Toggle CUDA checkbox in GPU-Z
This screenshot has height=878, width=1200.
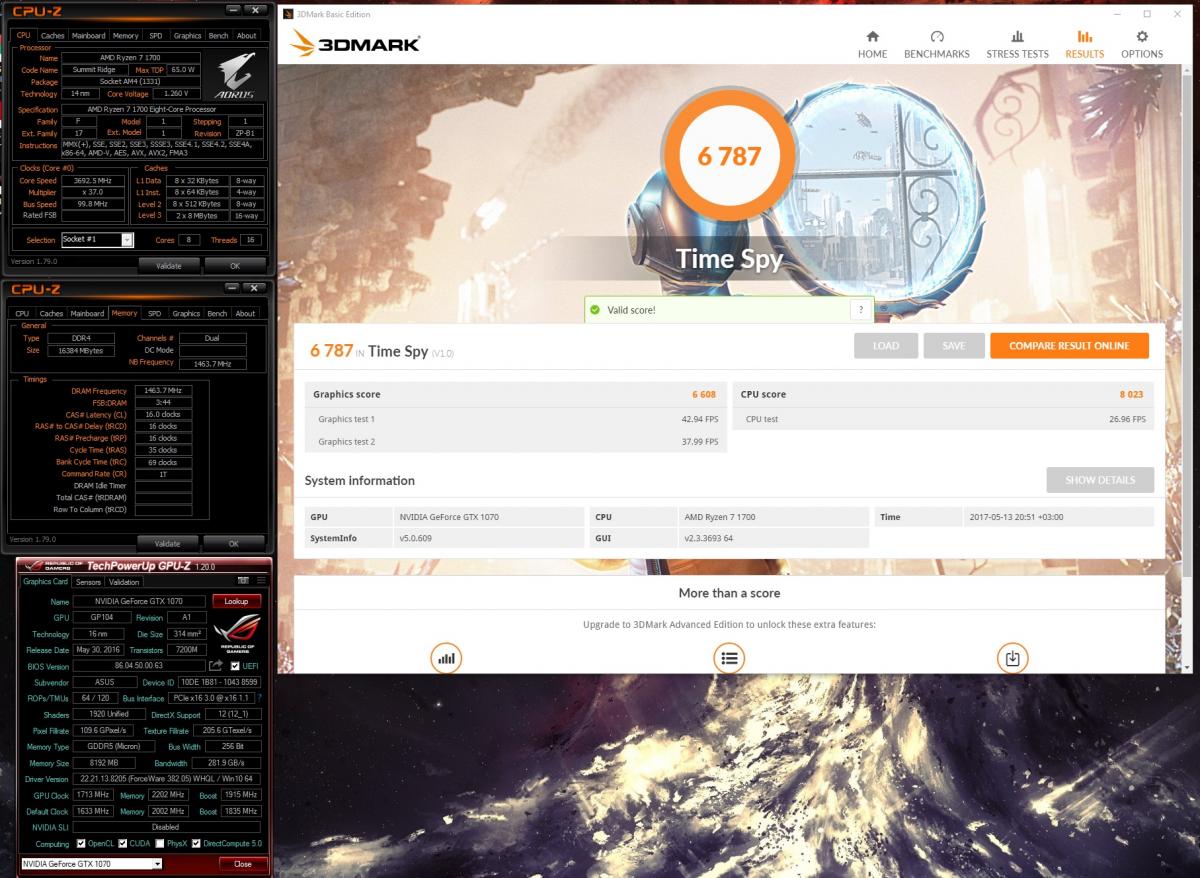pyautogui.click(x=122, y=844)
